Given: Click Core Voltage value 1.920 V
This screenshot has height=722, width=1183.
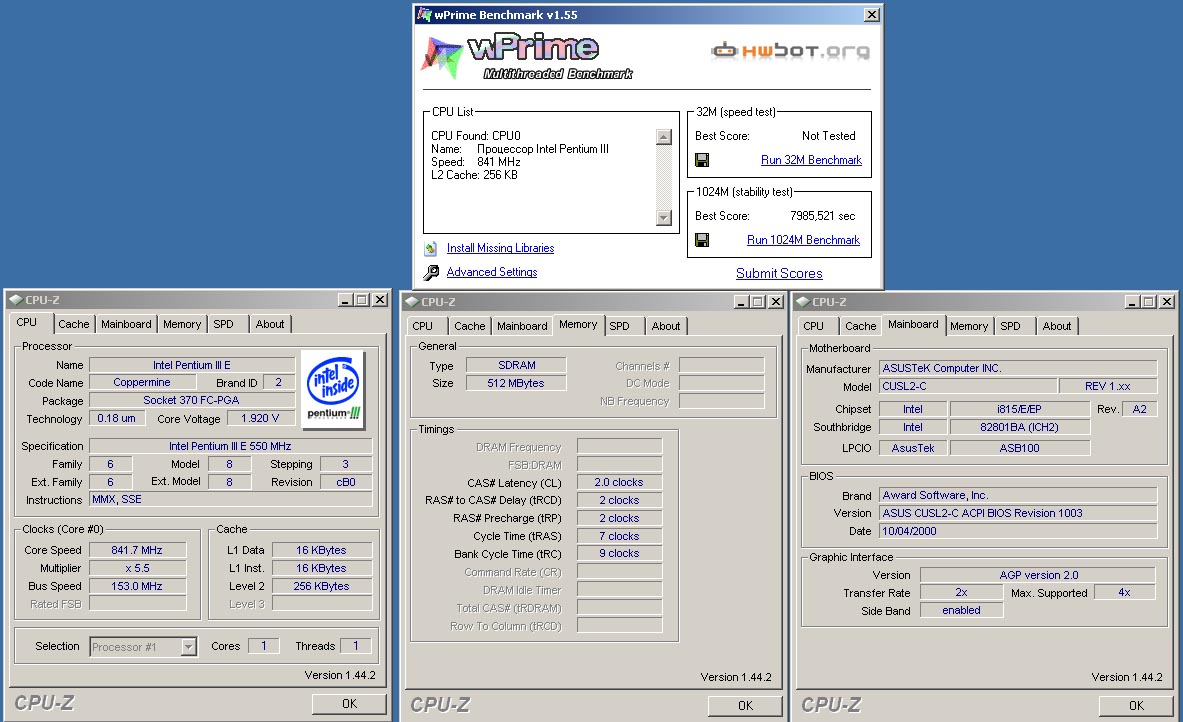Looking at the screenshot, I should point(260,418).
